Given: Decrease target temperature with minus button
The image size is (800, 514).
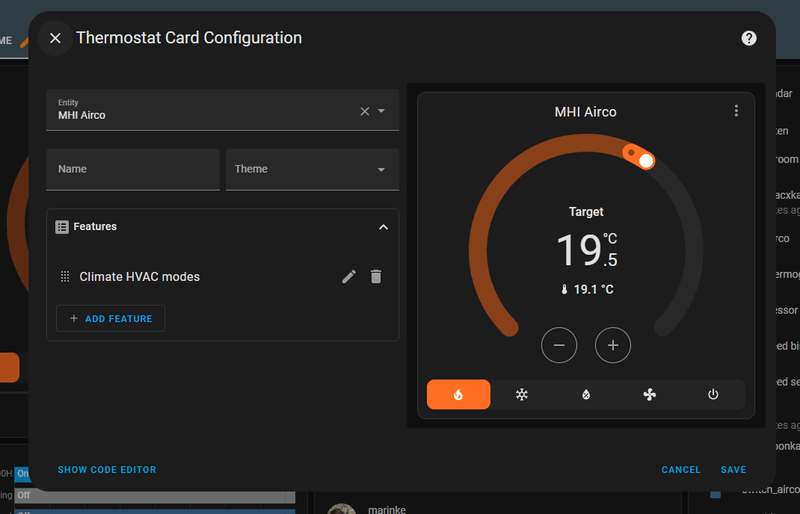Looking at the screenshot, I should [x=559, y=345].
